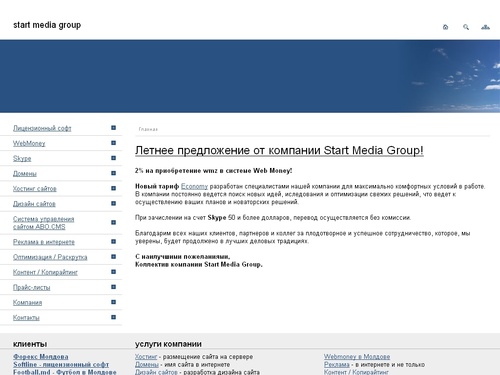500x375 pixels.
Task: Open the Skype menu link
Action: 22,159
